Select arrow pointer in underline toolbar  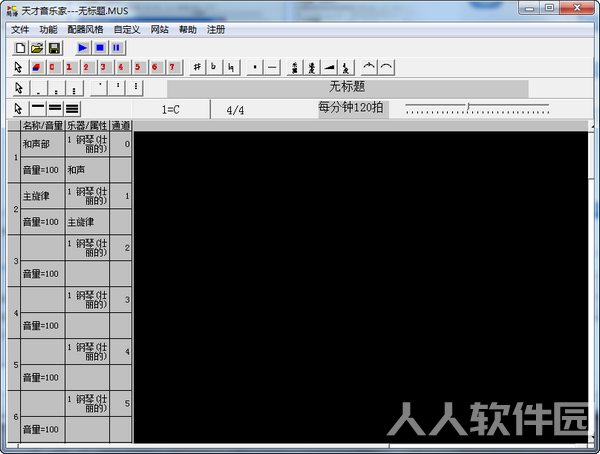[x=19, y=109]
